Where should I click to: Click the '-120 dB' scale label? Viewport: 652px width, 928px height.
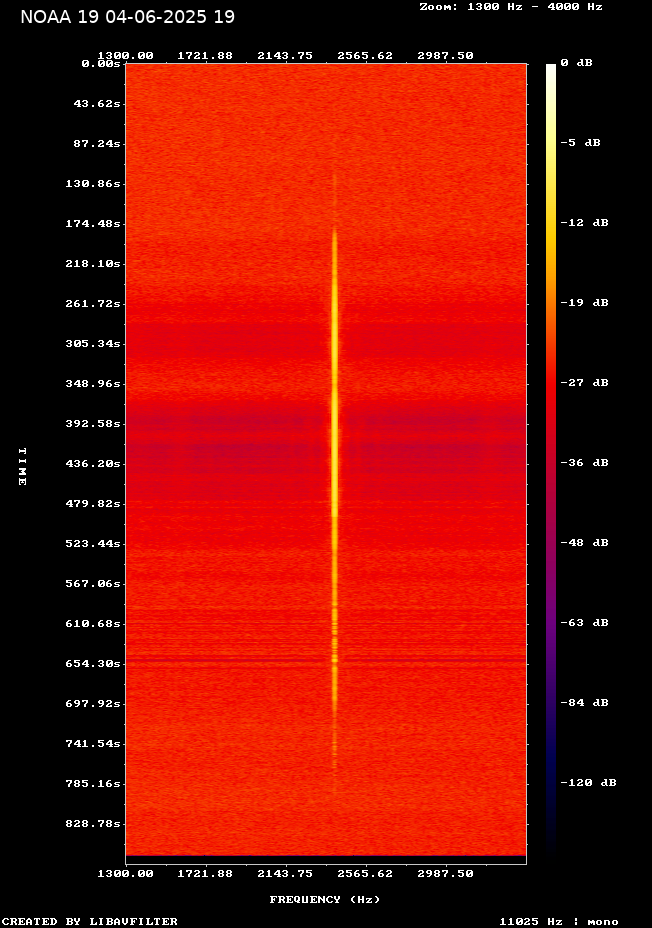[589, 782]
